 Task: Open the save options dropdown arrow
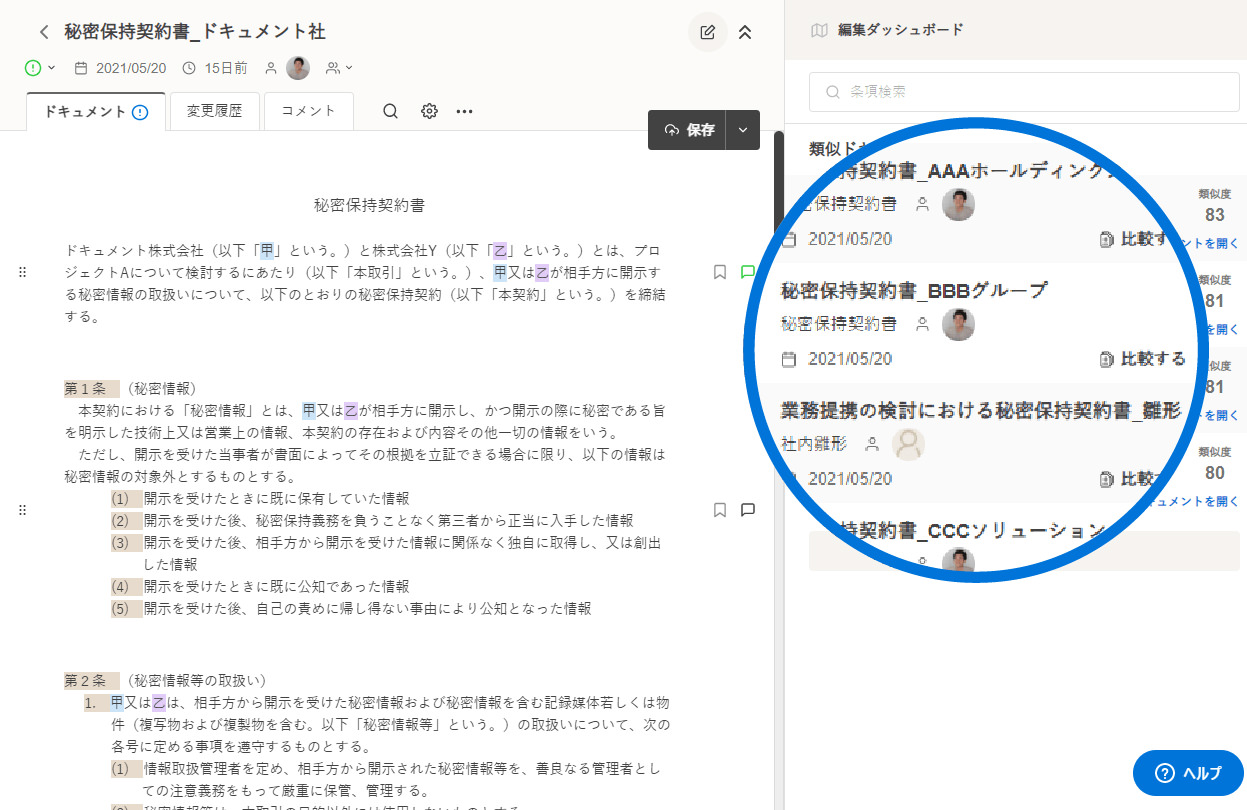(743, 130)
